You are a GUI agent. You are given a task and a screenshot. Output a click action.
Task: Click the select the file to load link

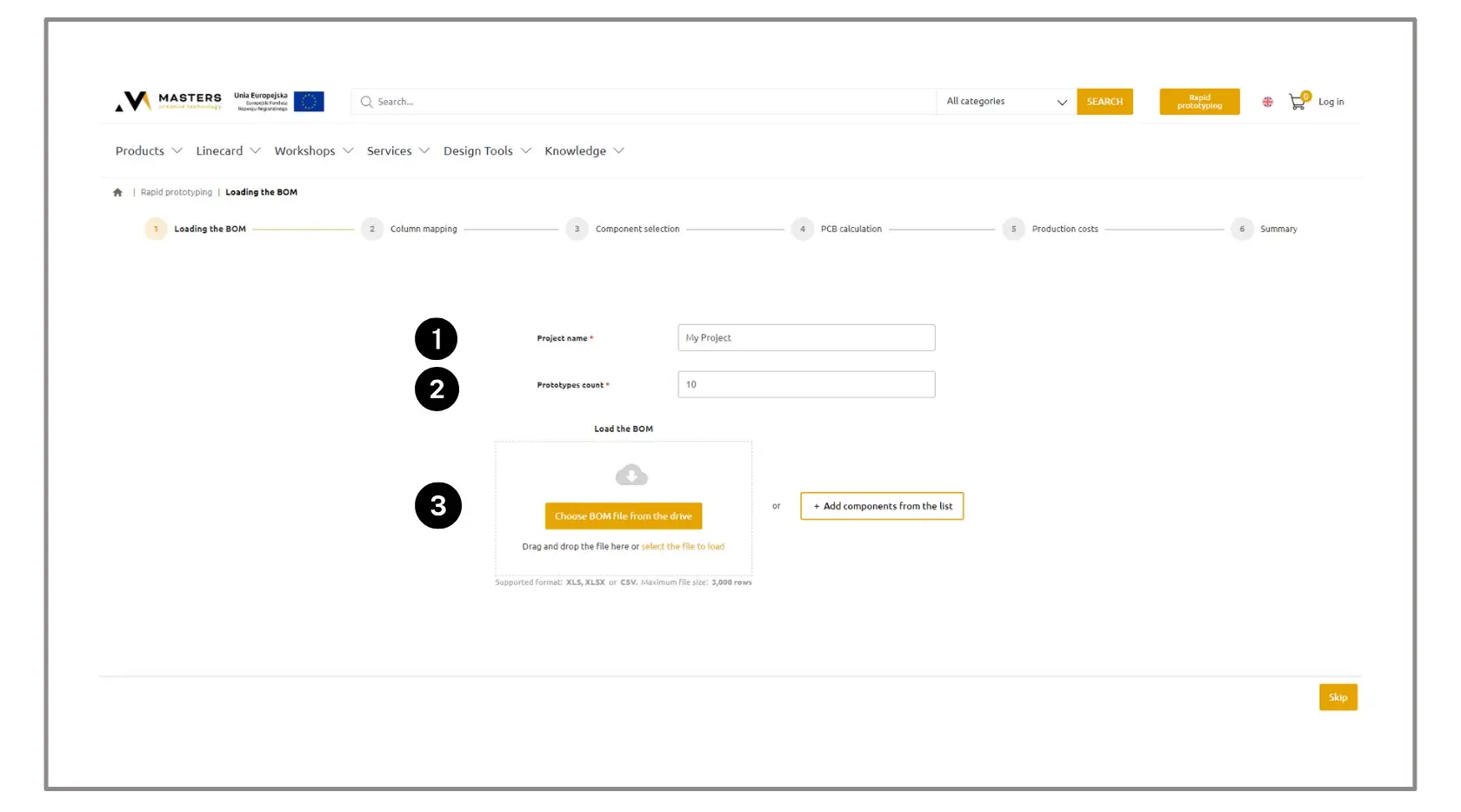pos(683,547)
